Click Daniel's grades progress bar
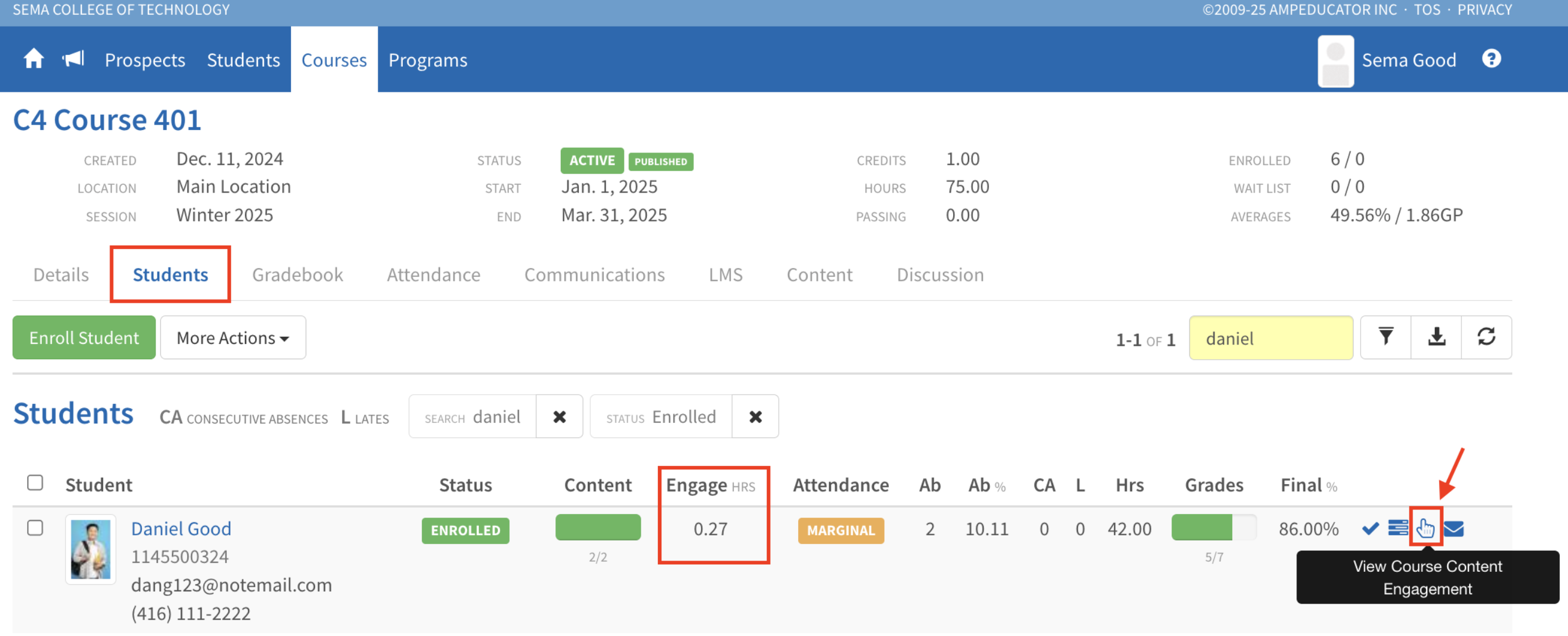This screenshot has width=1568, height=636. coord(1213,528)
